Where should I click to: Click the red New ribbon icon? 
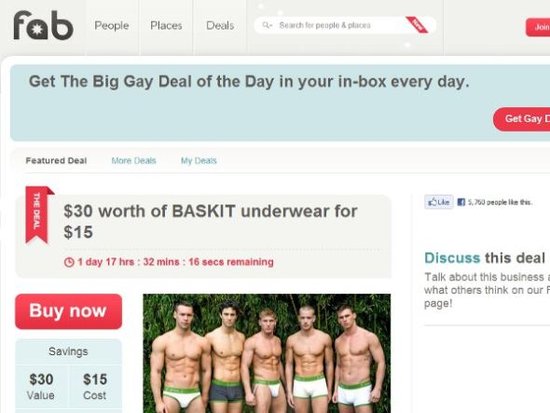coord(417,25)
